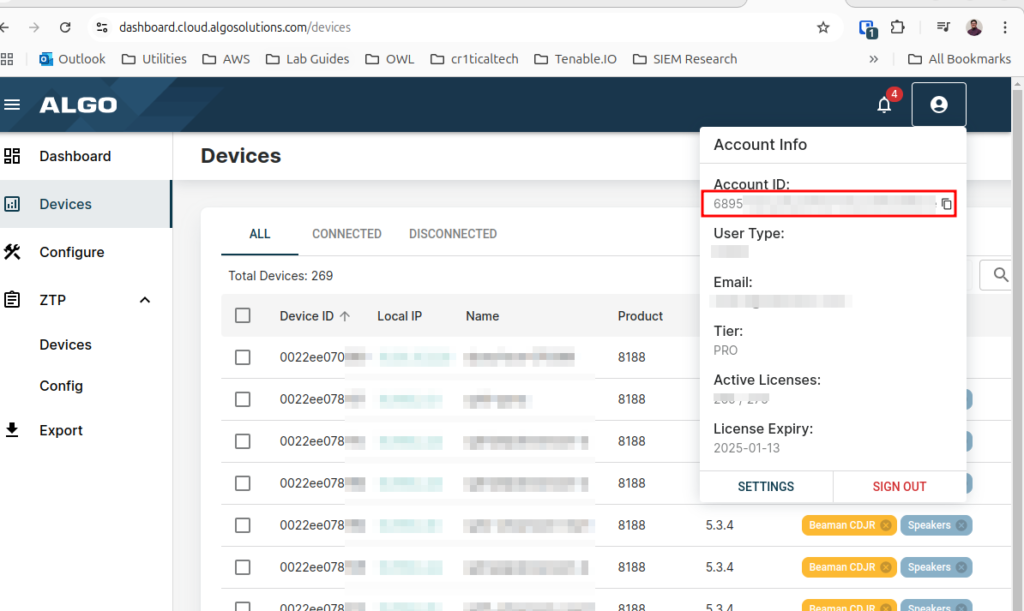Click the notifications bell icon
The image size is (1024, 611).
pyautogui.click(x=884, y=105)
